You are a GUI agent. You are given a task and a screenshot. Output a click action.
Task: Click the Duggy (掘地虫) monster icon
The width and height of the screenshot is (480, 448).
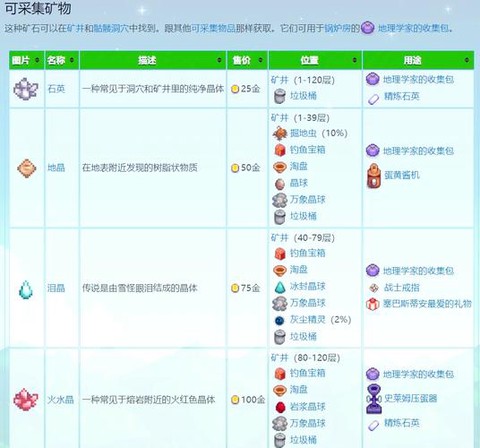click(280, 133)
